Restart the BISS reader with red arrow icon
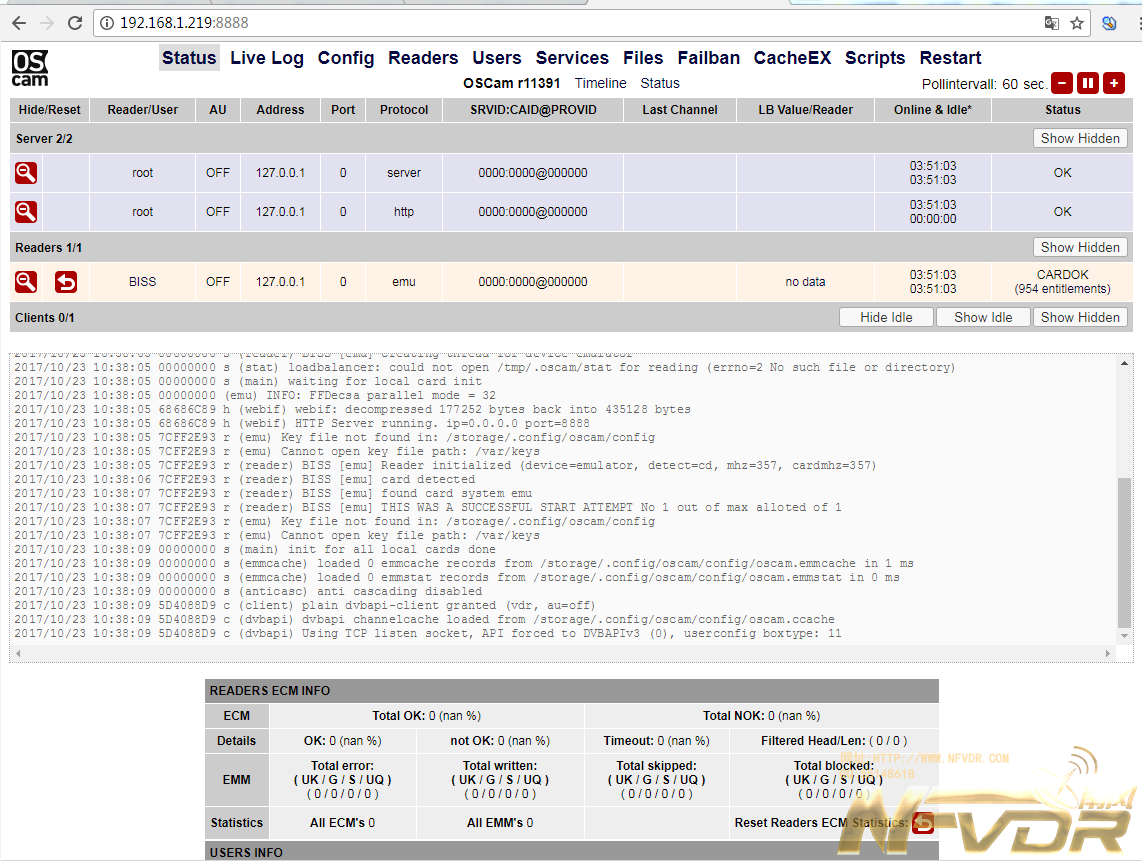The width and height of the screenshot is (1142, 861). [x=66, y=282]
